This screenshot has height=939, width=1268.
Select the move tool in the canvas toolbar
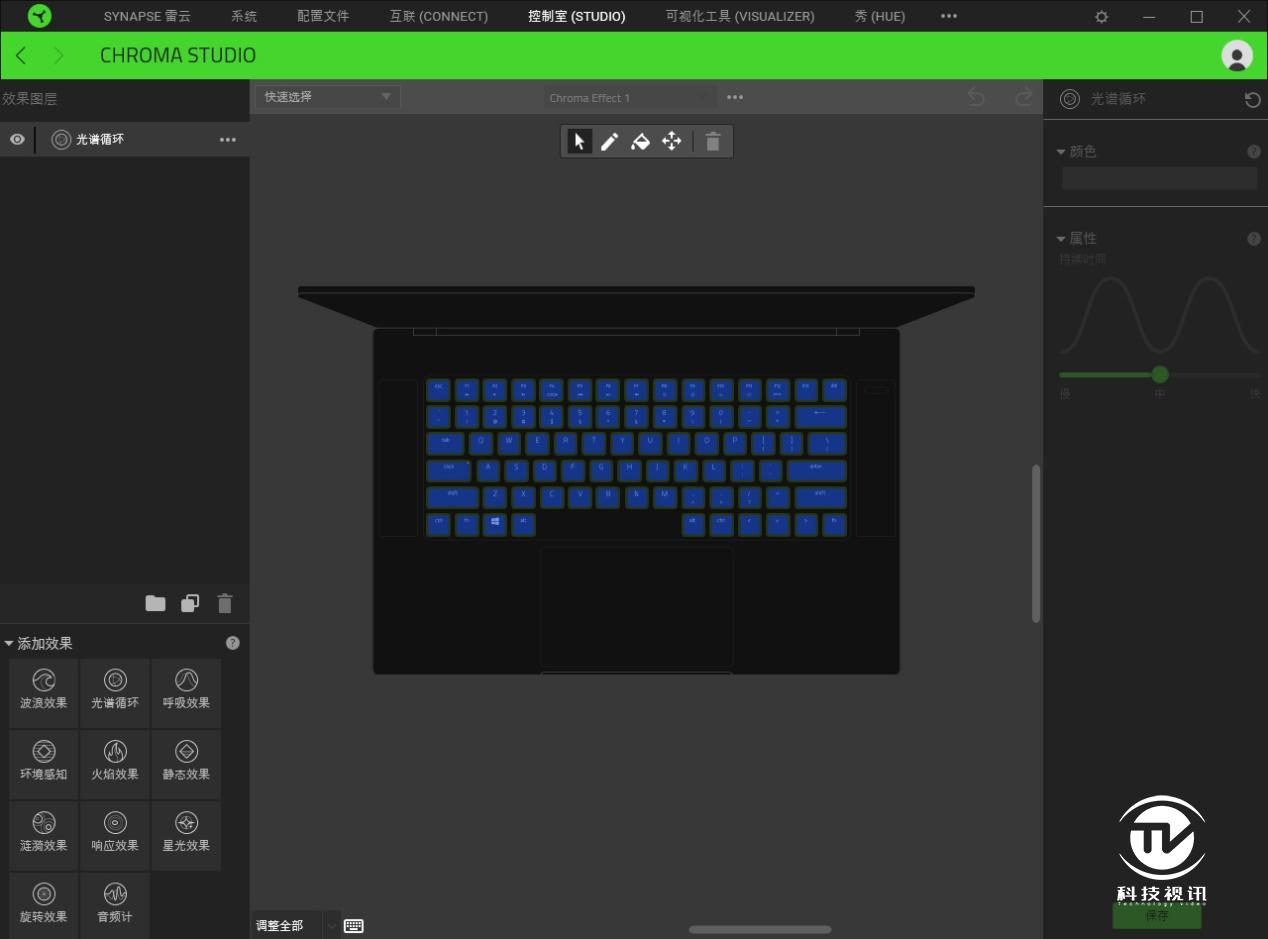tap(671, 141)
